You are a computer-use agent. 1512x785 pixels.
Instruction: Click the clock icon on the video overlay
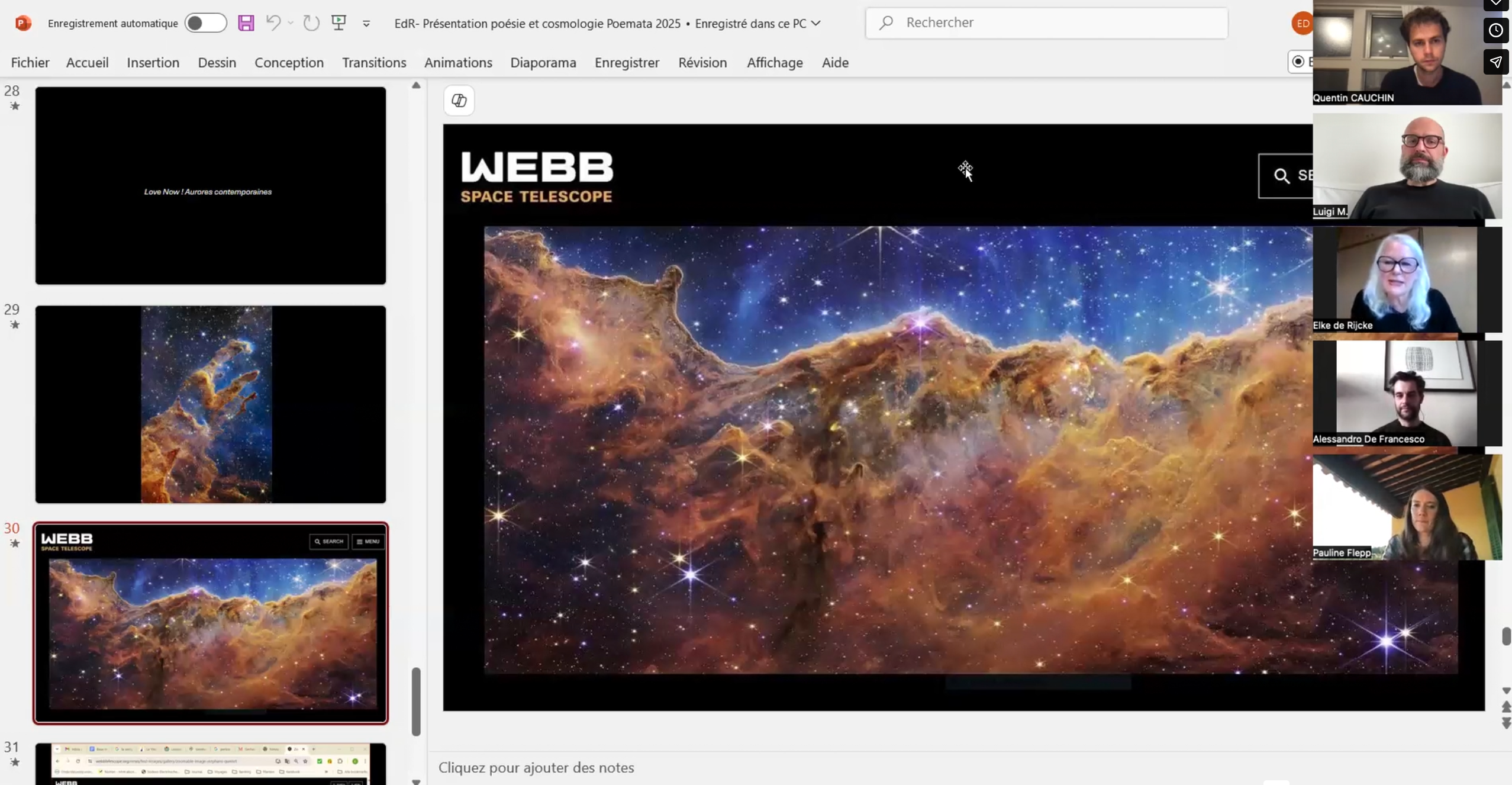coord(1495,30)
